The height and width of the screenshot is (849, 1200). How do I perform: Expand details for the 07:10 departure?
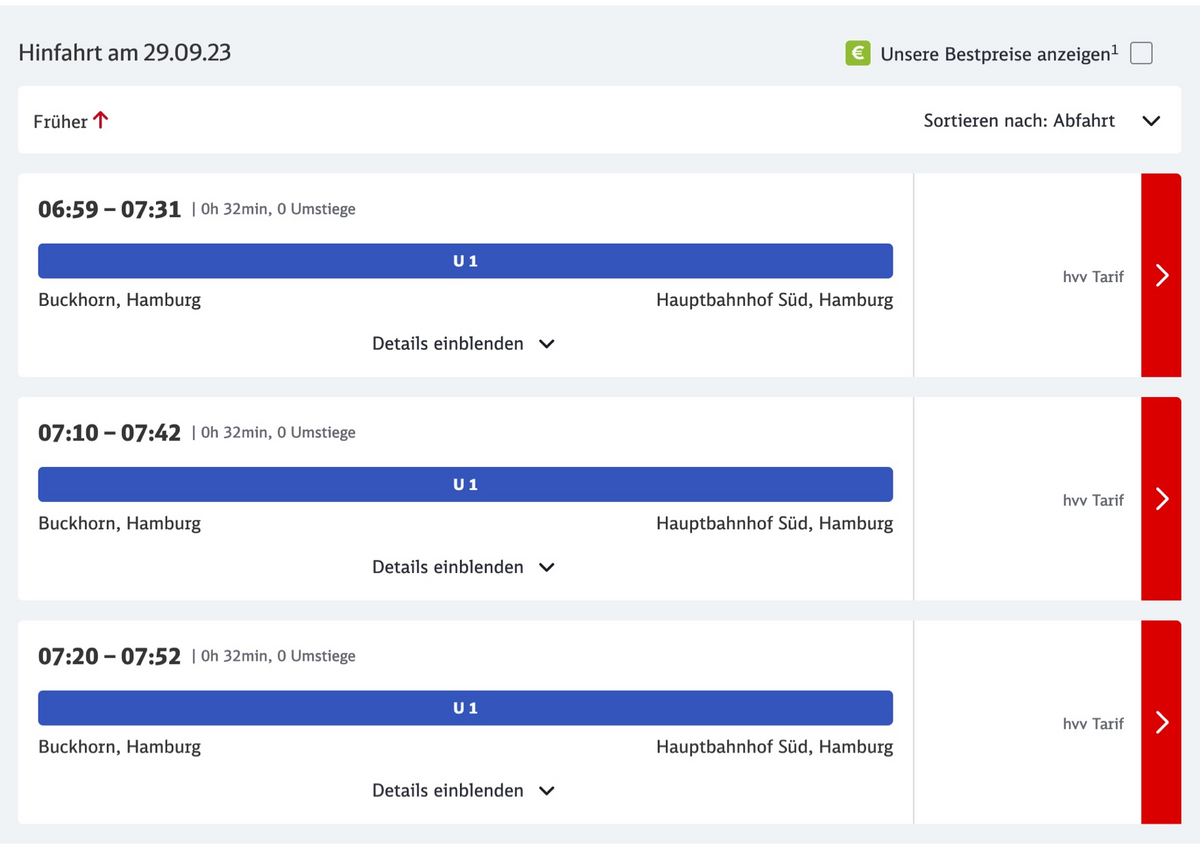tap(463, 567)
